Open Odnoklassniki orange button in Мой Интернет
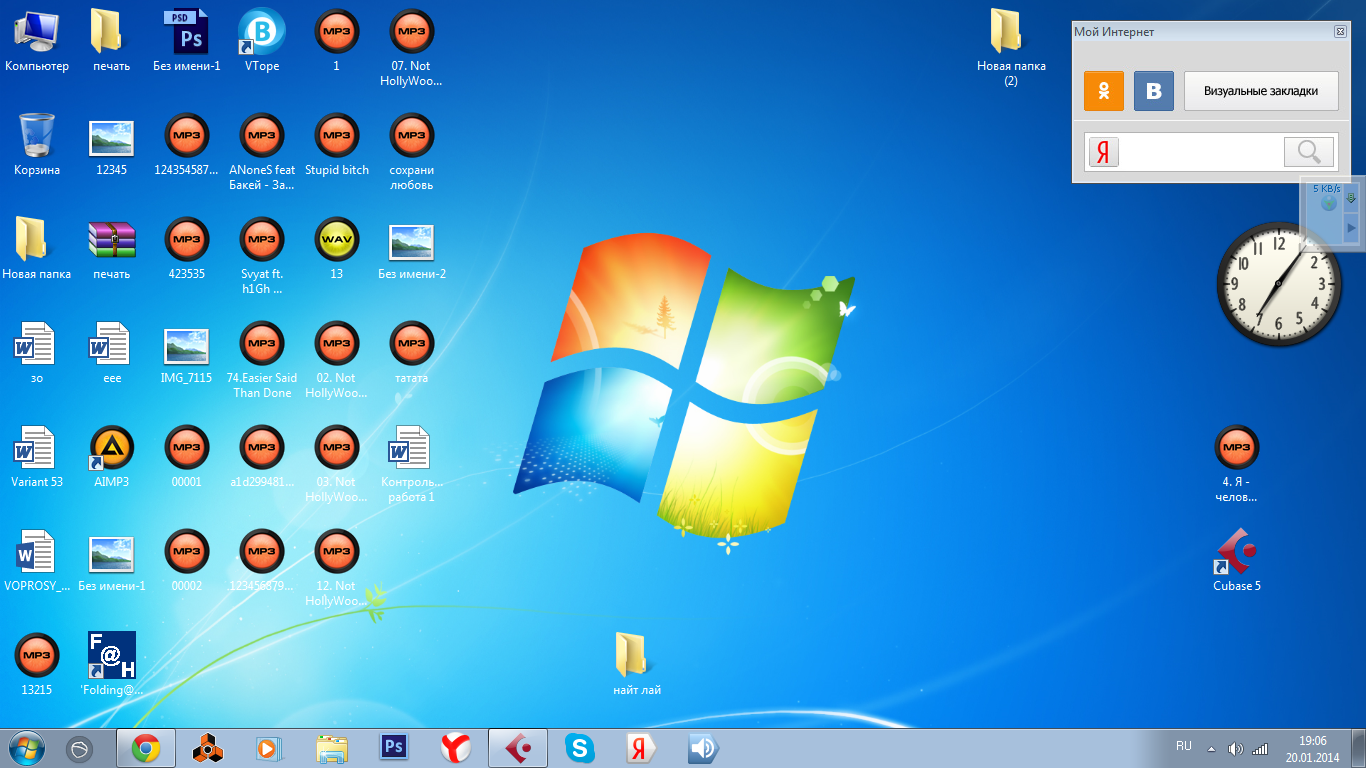The image size is (1366, 768). click(x=1104, y=91)
